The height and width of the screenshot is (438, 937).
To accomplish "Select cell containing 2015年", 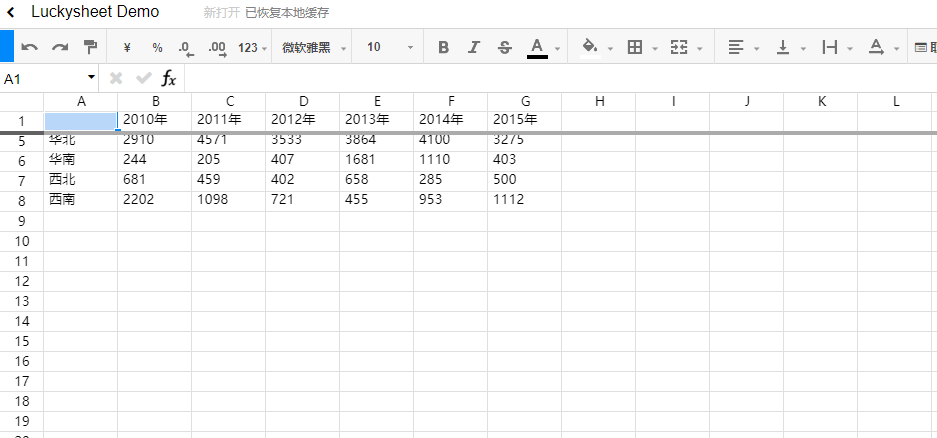I will pyautogui.click(x=525, y=121).
